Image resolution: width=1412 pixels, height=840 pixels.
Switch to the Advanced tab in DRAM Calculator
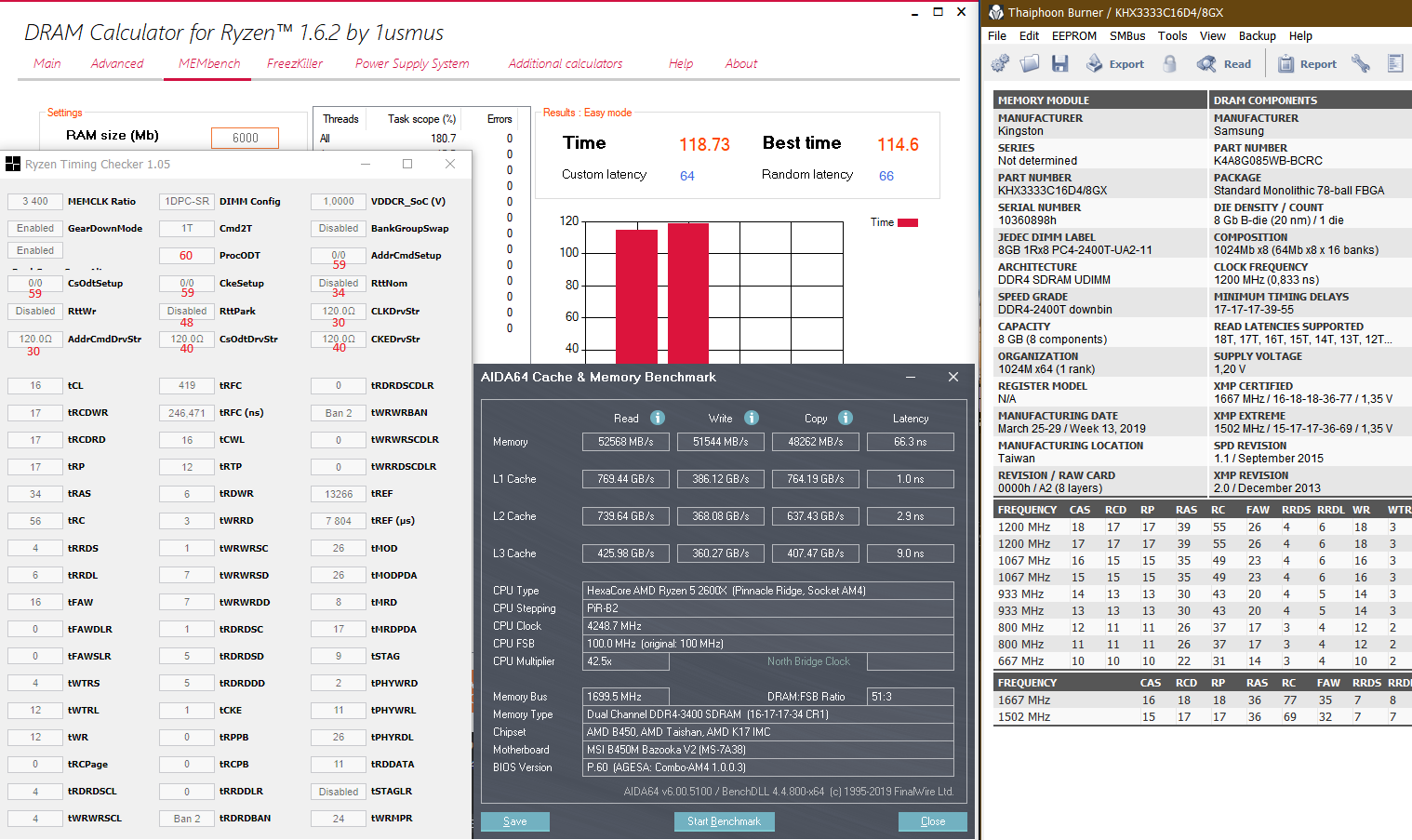[x=117, y=63]
